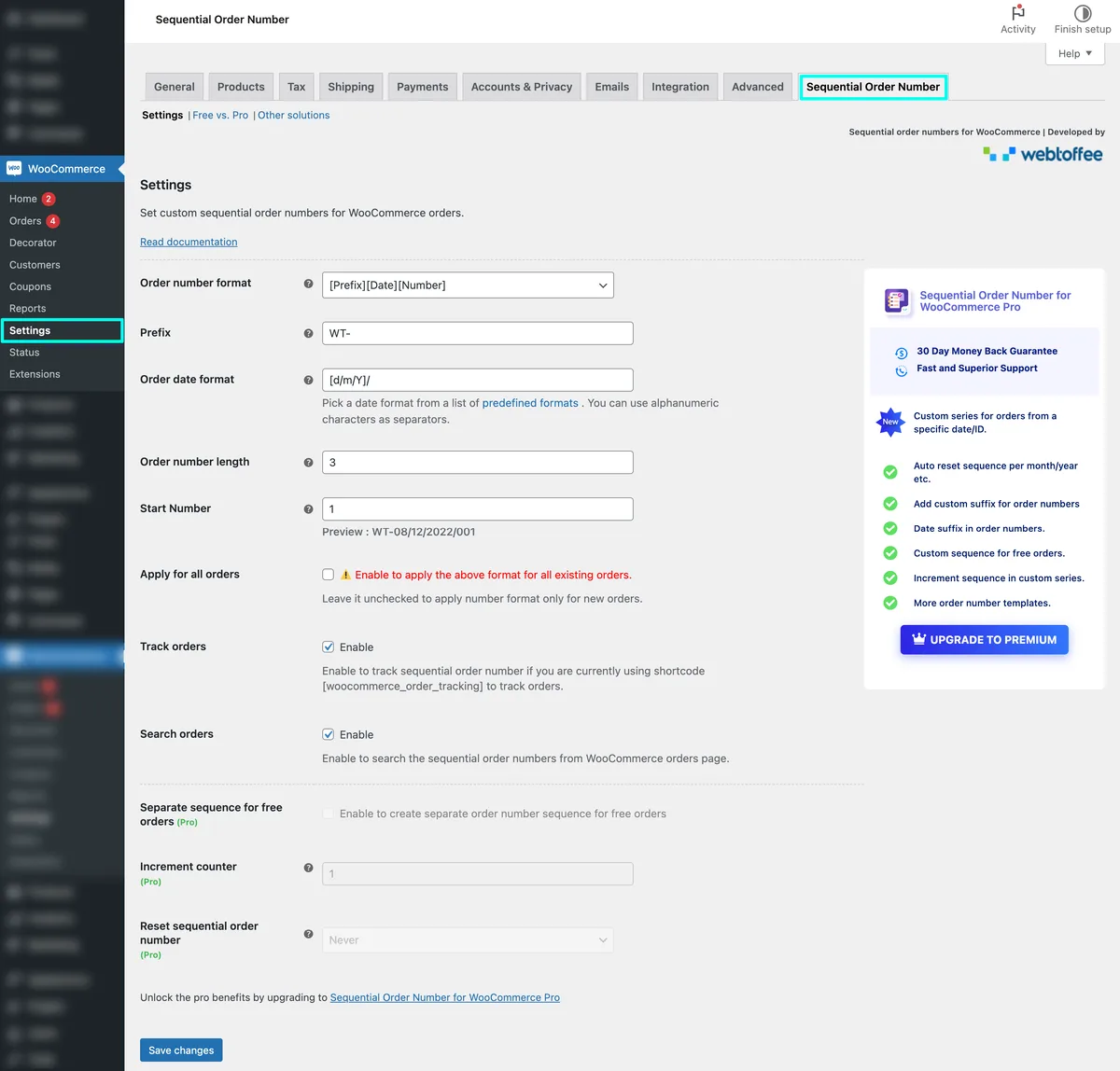This screenshot has width=1120, height=1071.
Task: Open Orders in WooCommerce sidebar menu
Action: click(25, 221)
